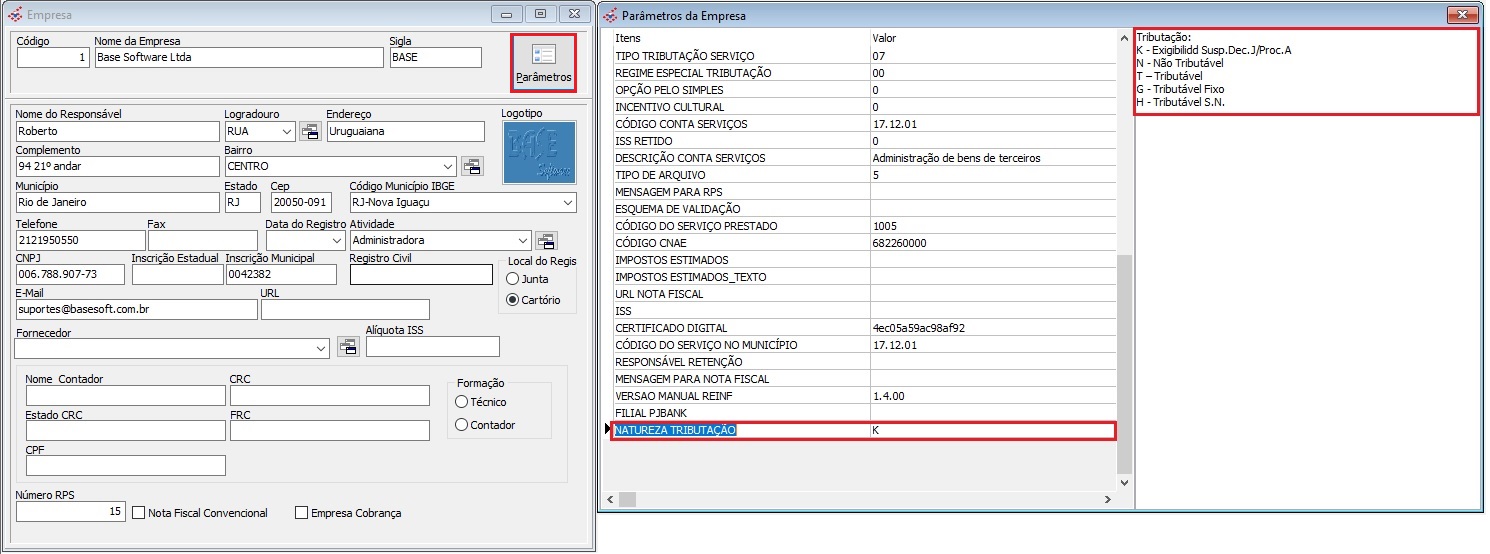Image resolution: width=1490 pixels, height=554 pixels.
Task: Click the parameters list vertical scrollbar
Action: coord(1125,360)
